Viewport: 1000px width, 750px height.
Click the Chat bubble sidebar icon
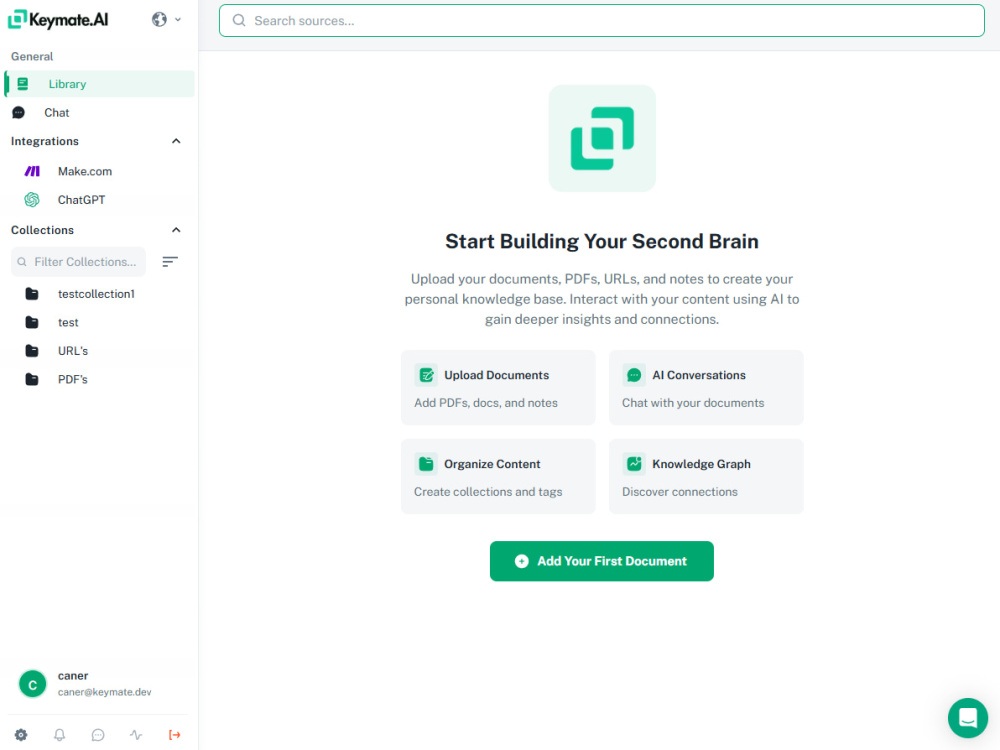(x=18, y=113)
